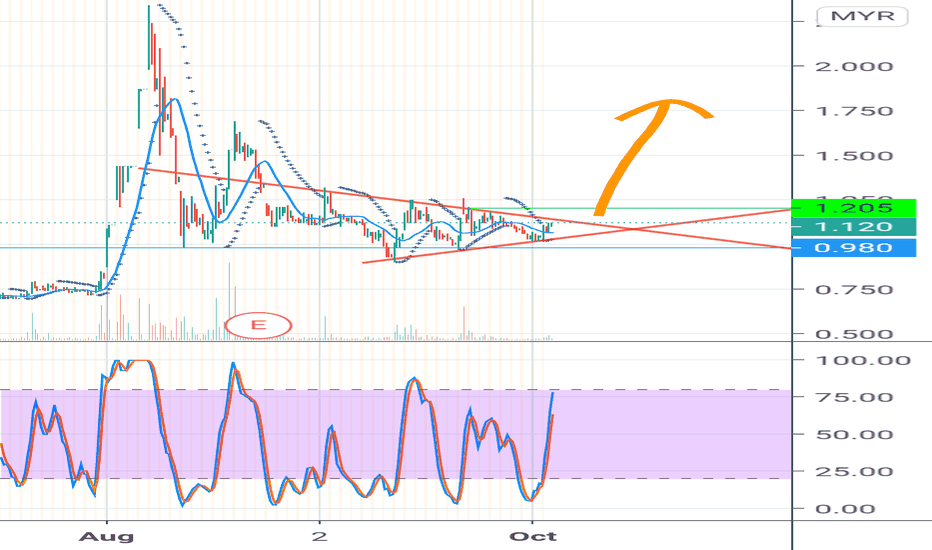Click the 1.750 price axis value
Viewport: 932px width, 550px height.
[854, 111]
